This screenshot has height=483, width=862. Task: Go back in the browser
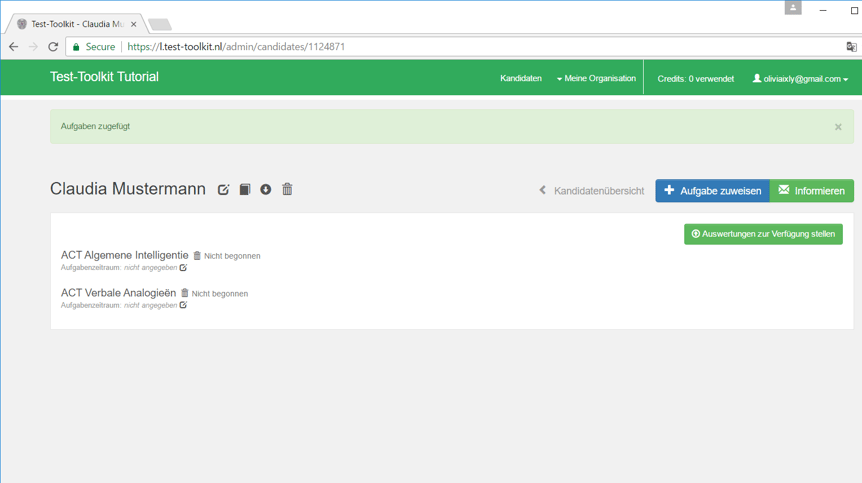tap(14, 47)
